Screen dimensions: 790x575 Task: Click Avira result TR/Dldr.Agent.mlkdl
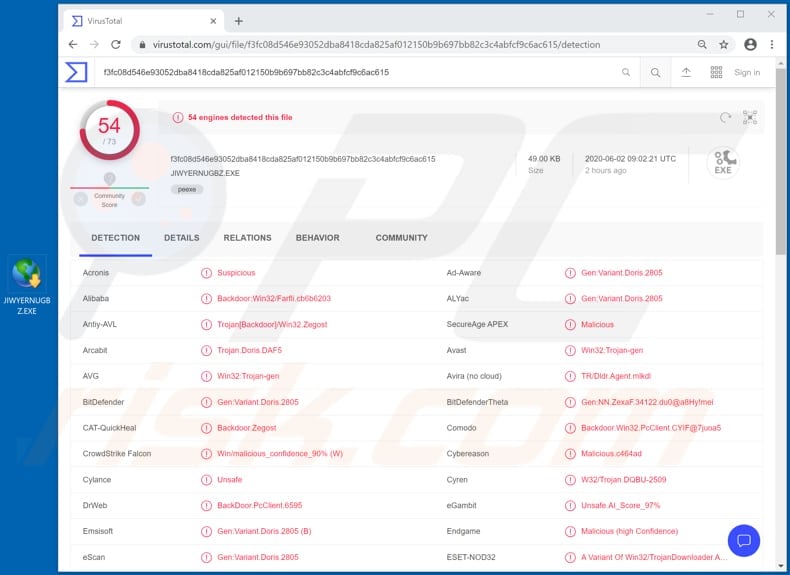[x=616, y=376]
